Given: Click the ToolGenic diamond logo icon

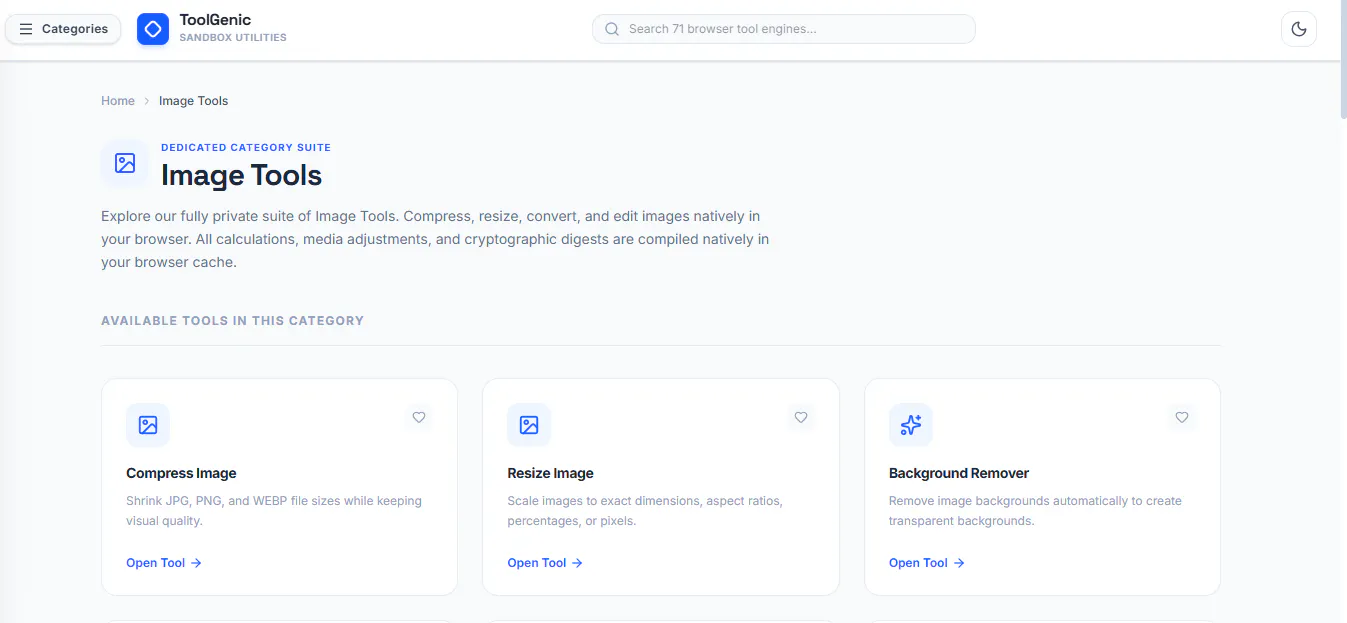Looking at the screenshot, I should point(153,29).
